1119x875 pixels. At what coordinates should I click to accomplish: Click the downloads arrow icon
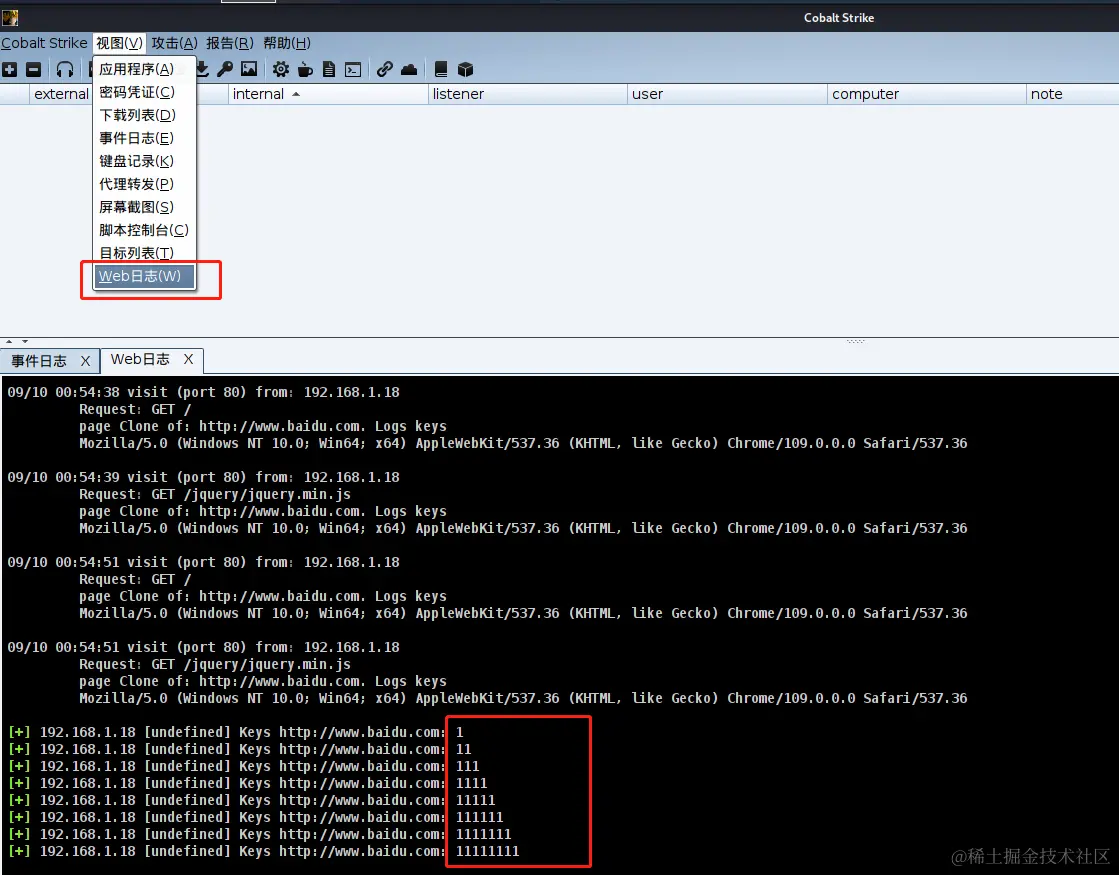tap(203, 69)
